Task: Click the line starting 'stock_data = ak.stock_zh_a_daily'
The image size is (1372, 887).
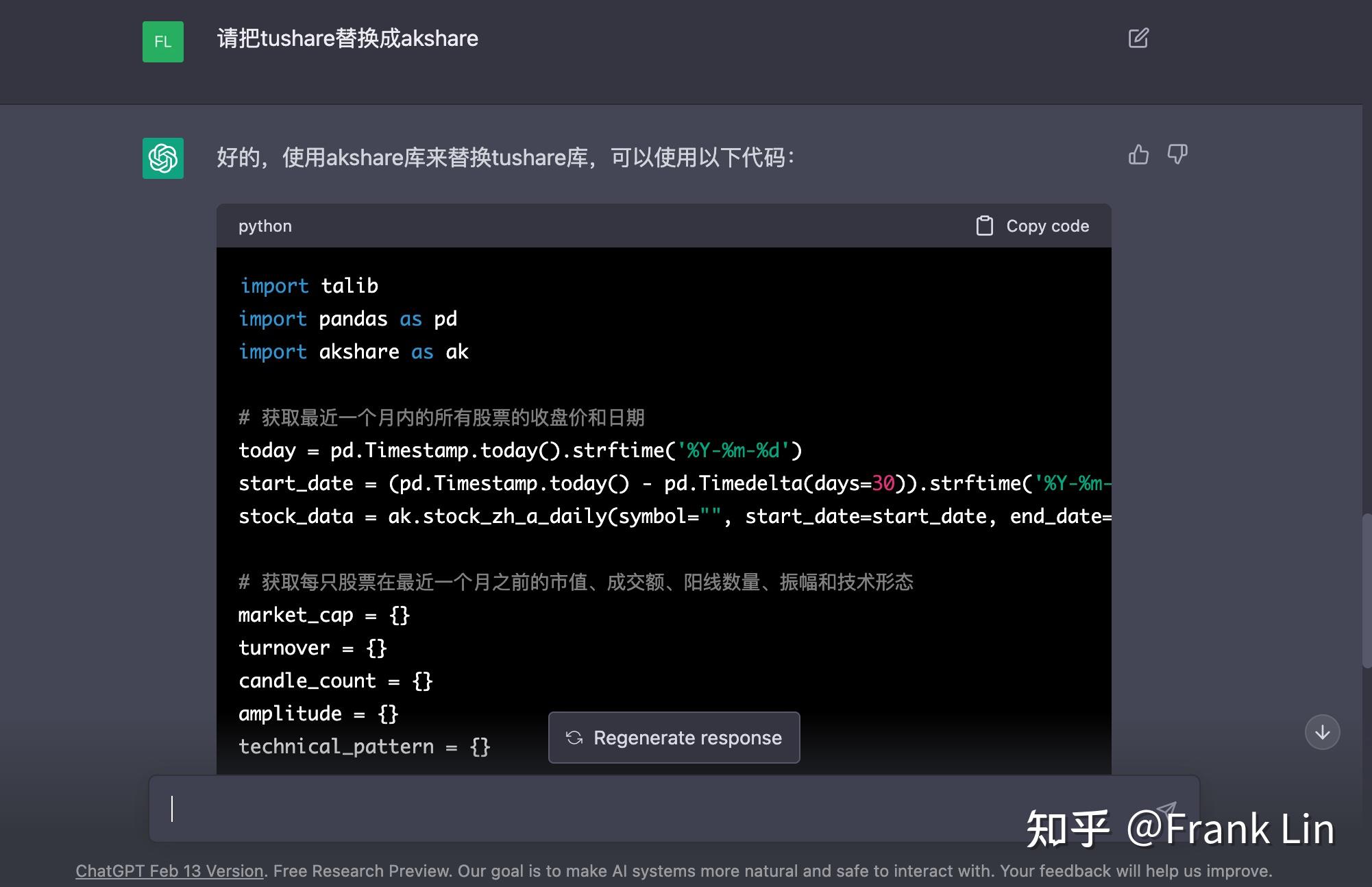Action: coord(675,516)
